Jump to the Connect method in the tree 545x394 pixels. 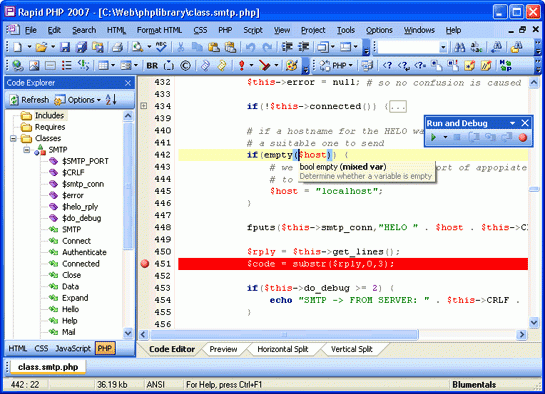(x=76, y=241)
